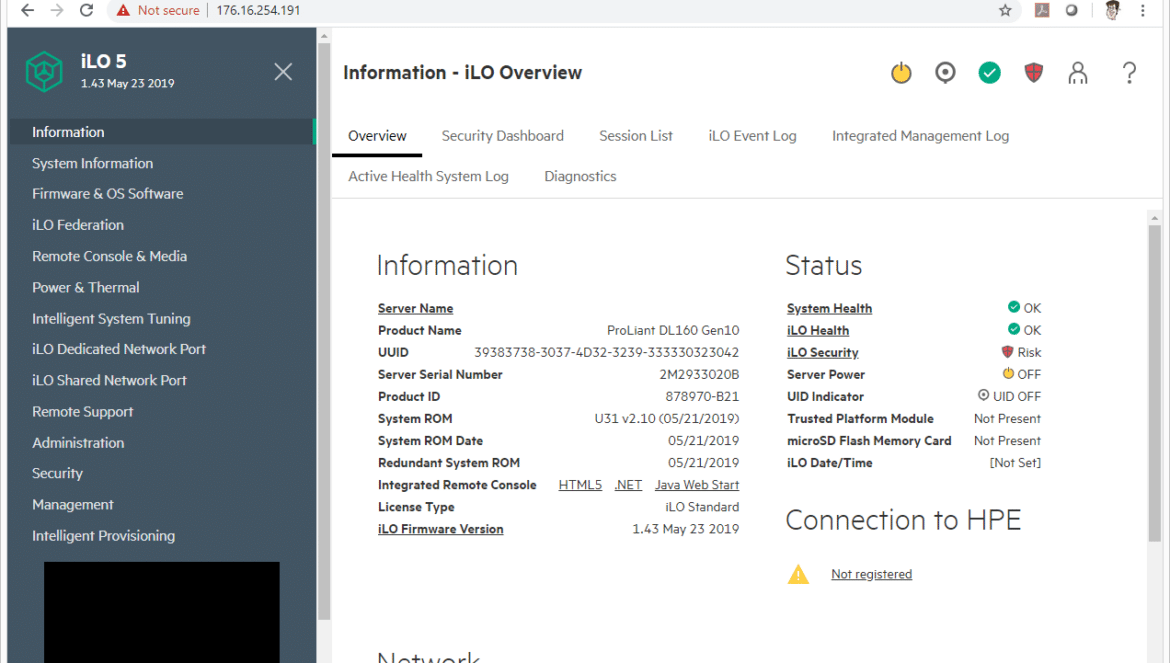Click the iLO Health OK check icon

(1013, 329)
